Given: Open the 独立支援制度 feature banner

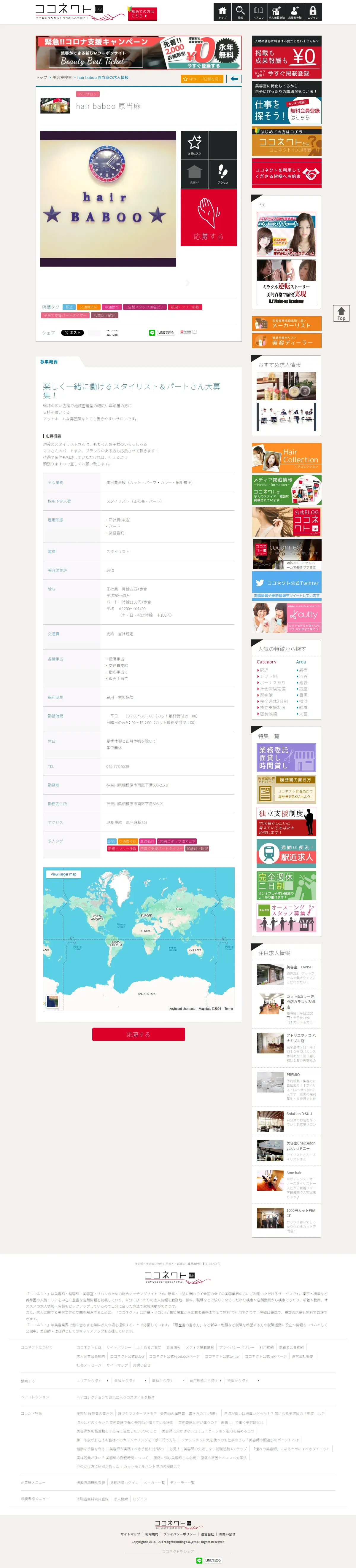Looking at the screenshot, I should point(287,821).
